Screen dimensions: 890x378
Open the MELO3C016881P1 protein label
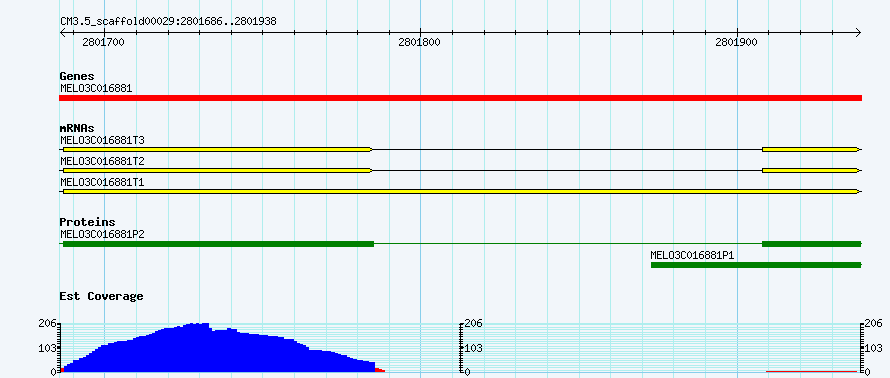click(x=692, y=255)
